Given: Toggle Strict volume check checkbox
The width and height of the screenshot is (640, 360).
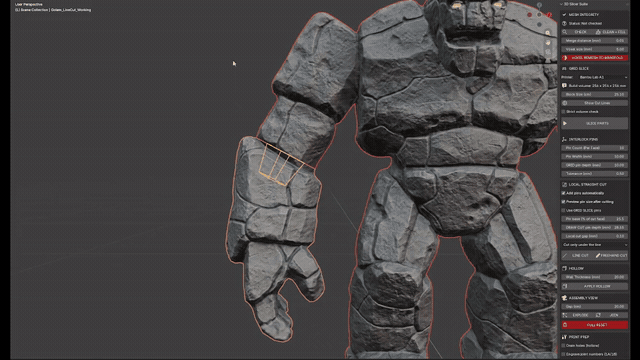Looking at the screenshot, I should 564,111.
